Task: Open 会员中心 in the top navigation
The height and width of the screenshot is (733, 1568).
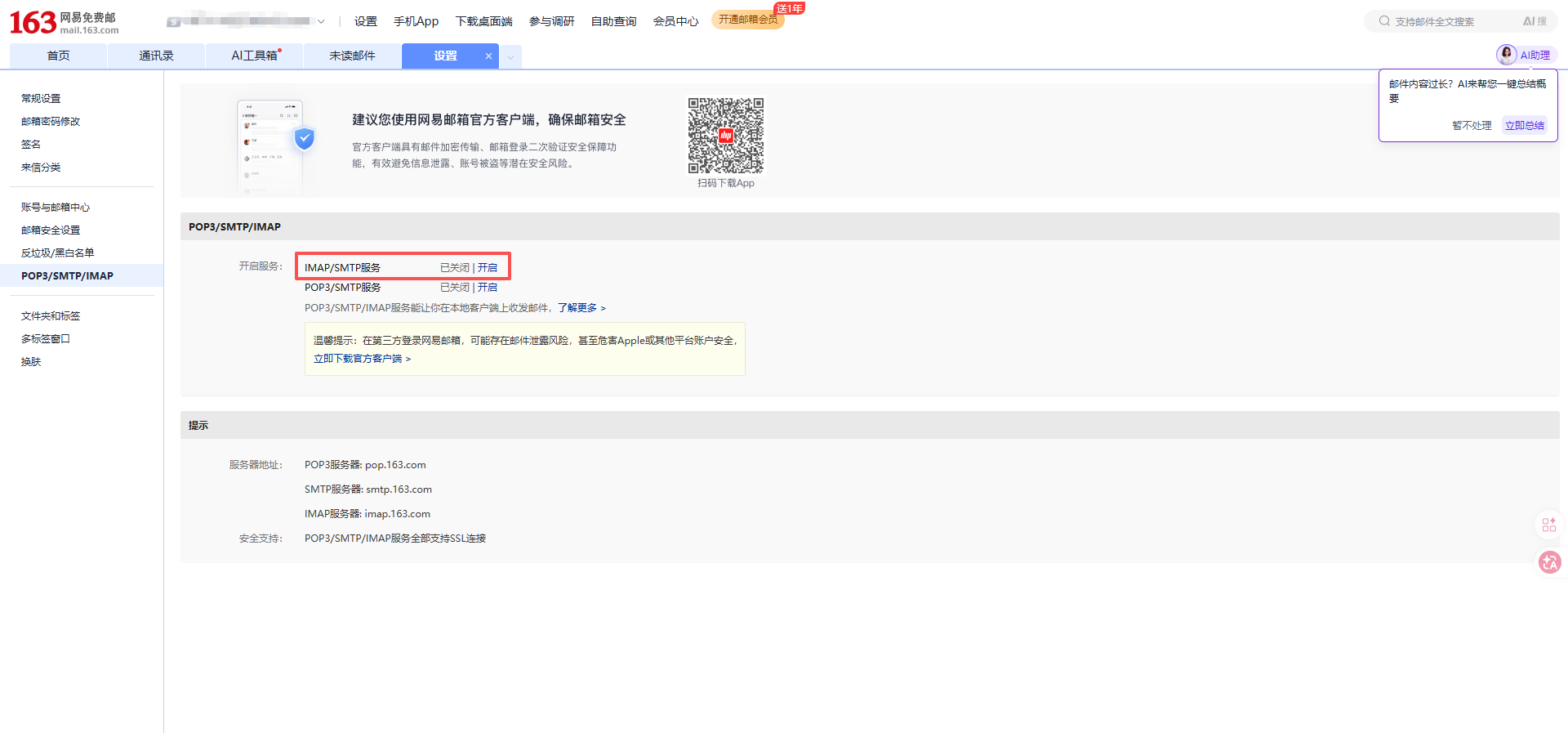Action: click(676, 21)
